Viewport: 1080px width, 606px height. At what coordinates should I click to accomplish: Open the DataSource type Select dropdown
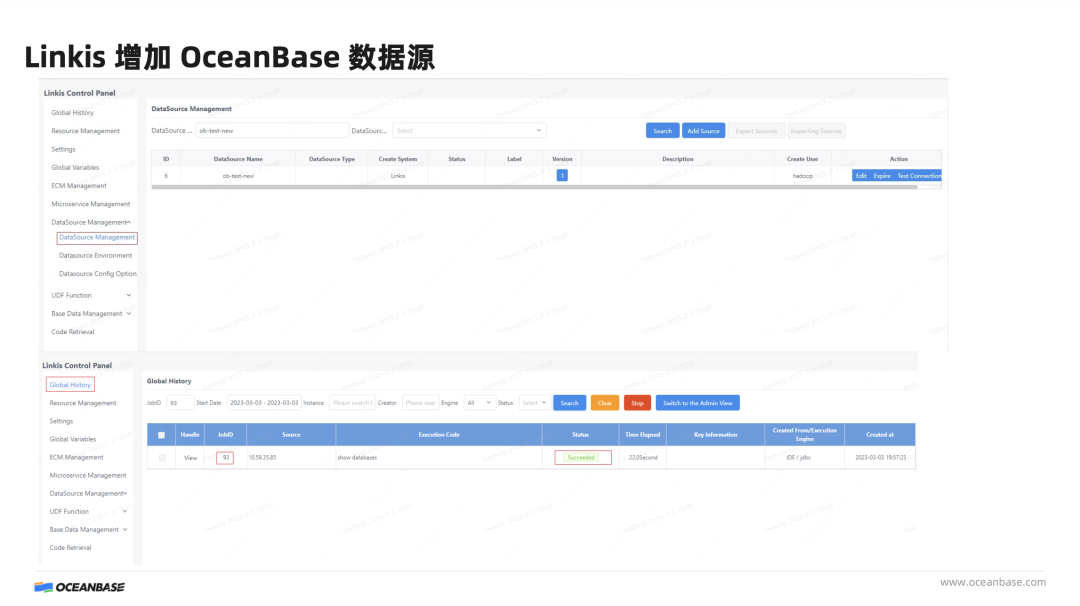click(469, 130)
